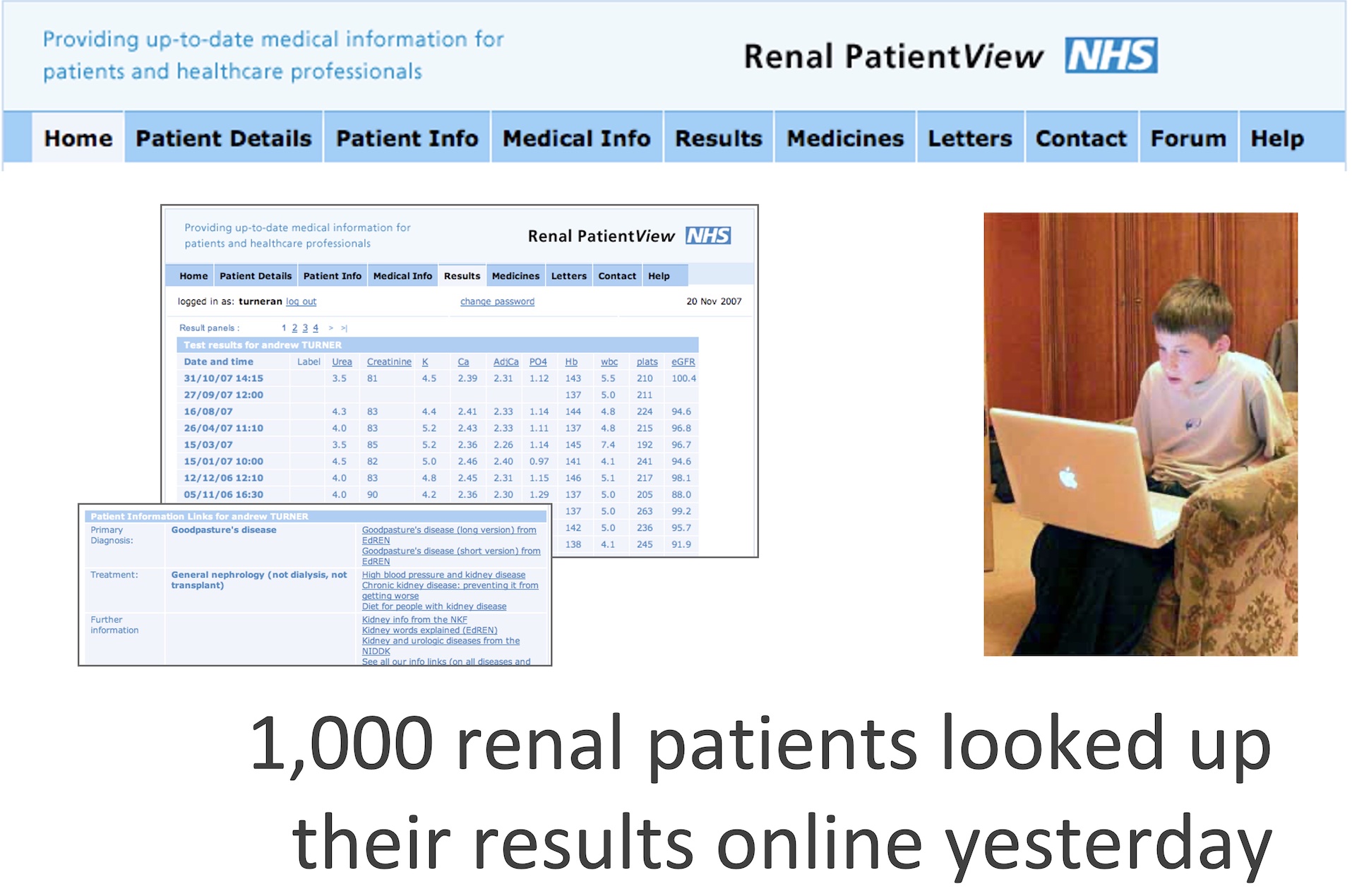Click the Creatinine column header link
1352x896 pixels.
point(388,362)
